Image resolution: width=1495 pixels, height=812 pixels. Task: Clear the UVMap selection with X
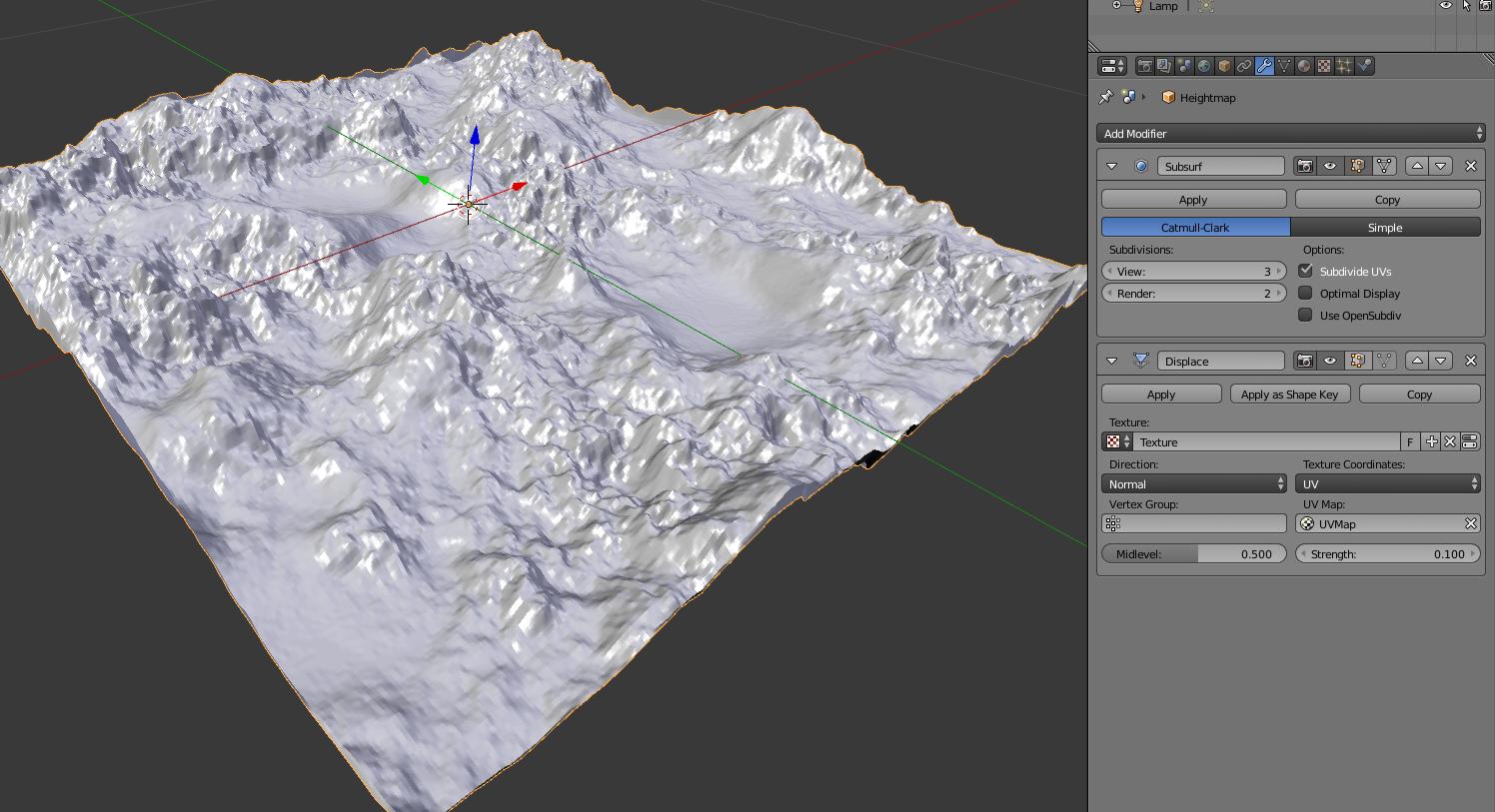tap(1471, 523)
